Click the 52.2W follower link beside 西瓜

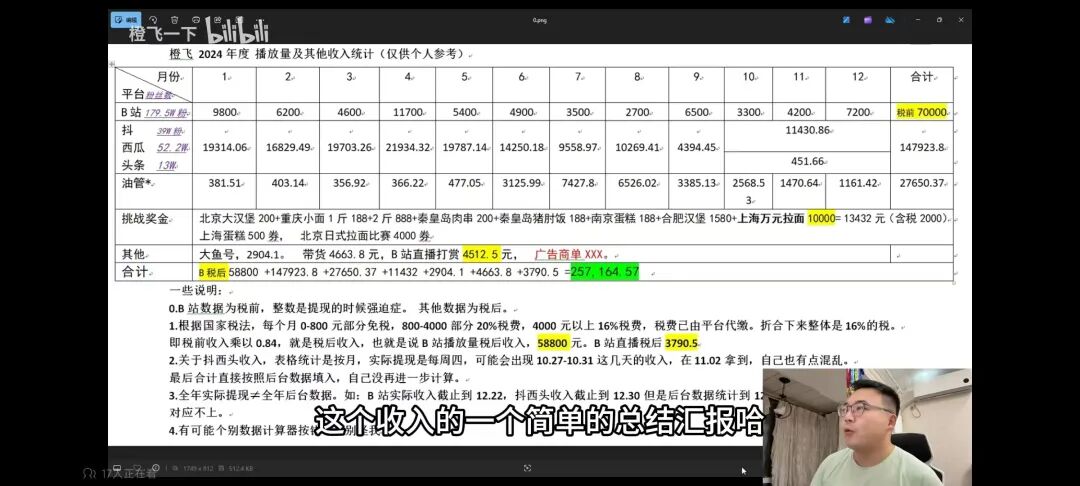[x=172, y=147]
